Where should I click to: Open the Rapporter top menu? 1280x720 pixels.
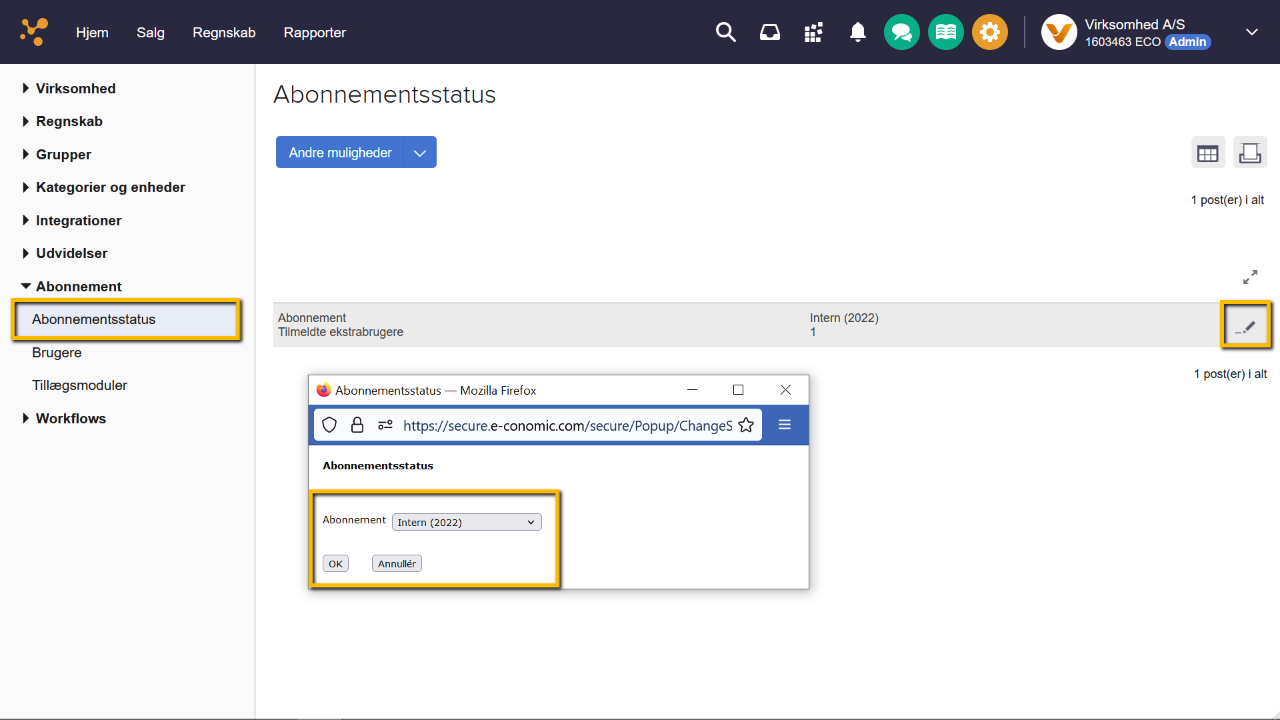pos(314,32)
